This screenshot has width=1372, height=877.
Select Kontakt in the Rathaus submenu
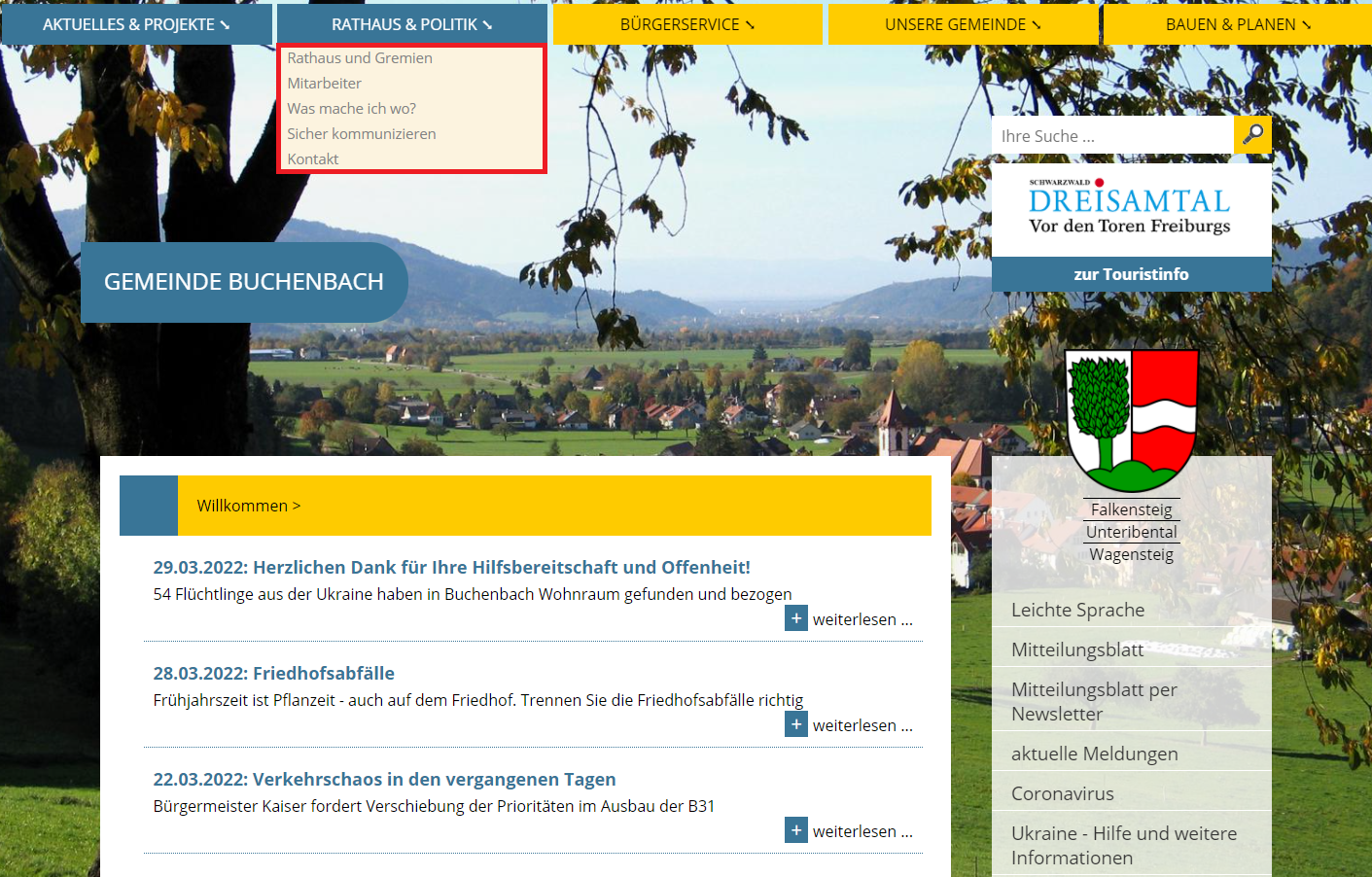313,159
